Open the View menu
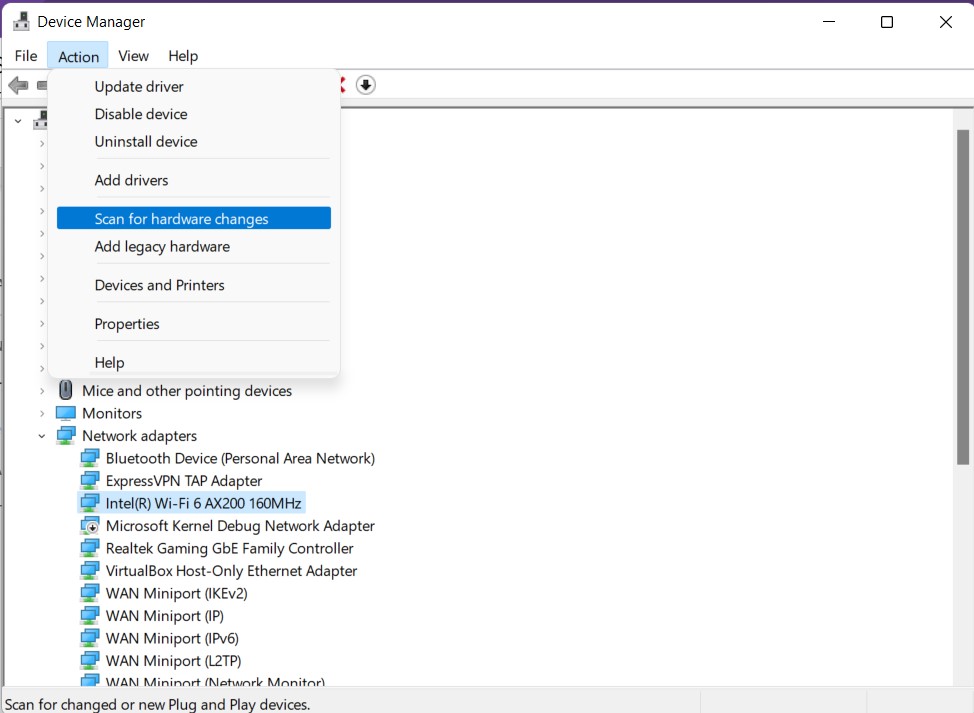This screenshot has width=974, height=713. [x=133, y=56]
